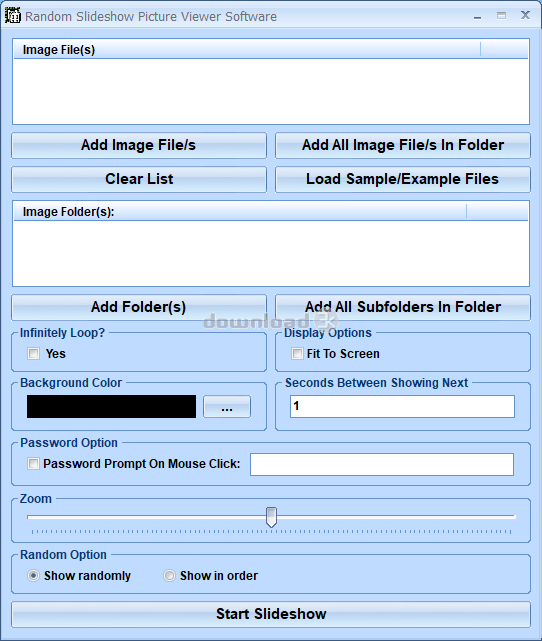542x641 pixels.
Task: Click the Zoom slider handle
Action: click(271, 517)
